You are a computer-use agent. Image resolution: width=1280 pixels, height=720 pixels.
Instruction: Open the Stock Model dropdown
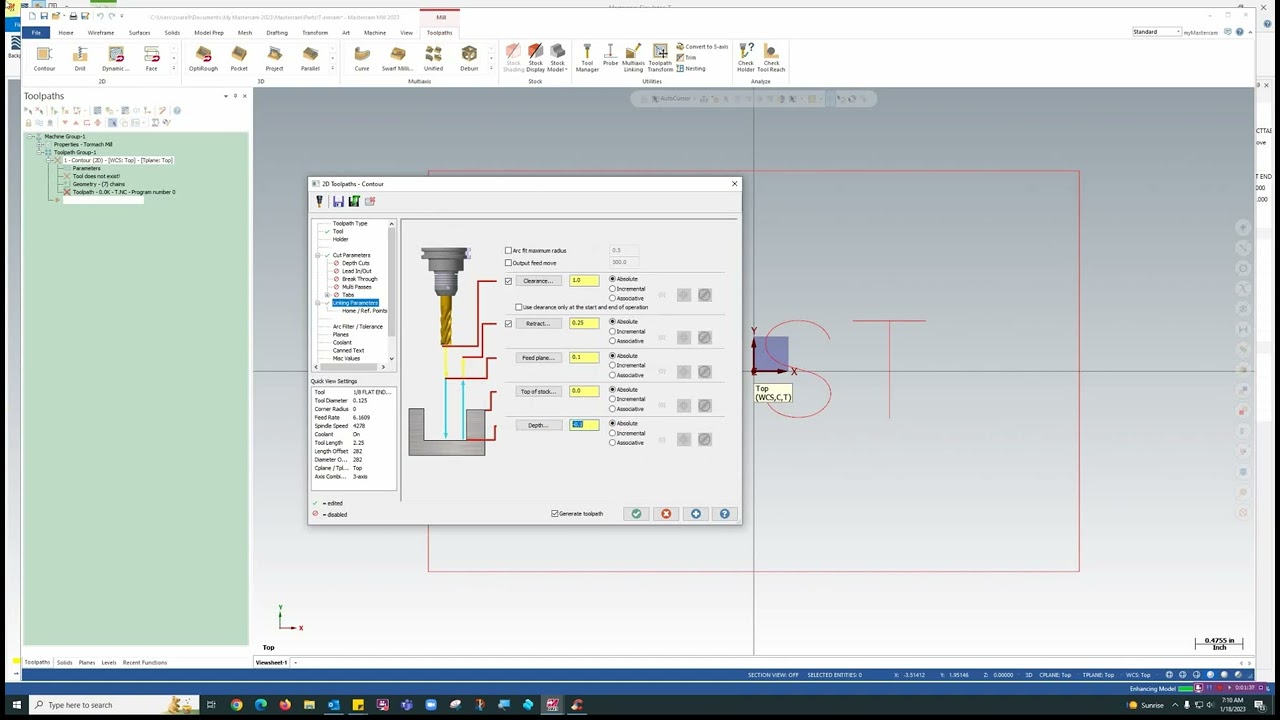(557, 60)
